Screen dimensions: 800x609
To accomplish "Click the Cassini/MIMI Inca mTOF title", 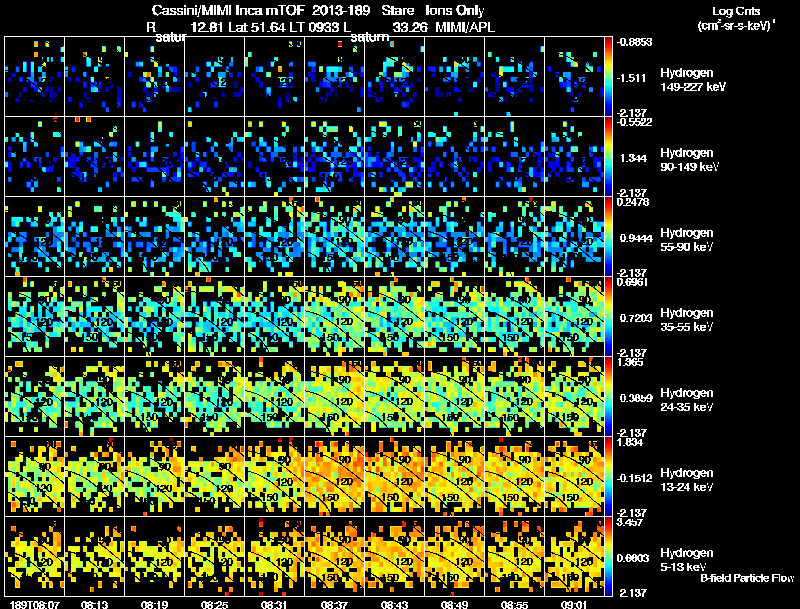I will (228, 10).
